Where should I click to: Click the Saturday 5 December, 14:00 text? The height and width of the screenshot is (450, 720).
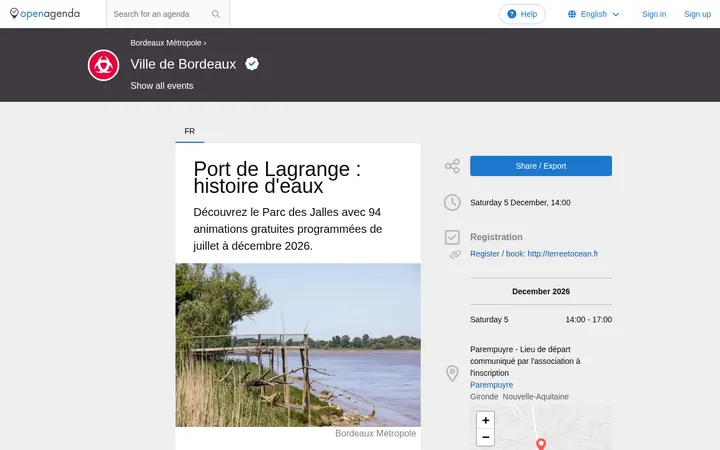point(520,202)
